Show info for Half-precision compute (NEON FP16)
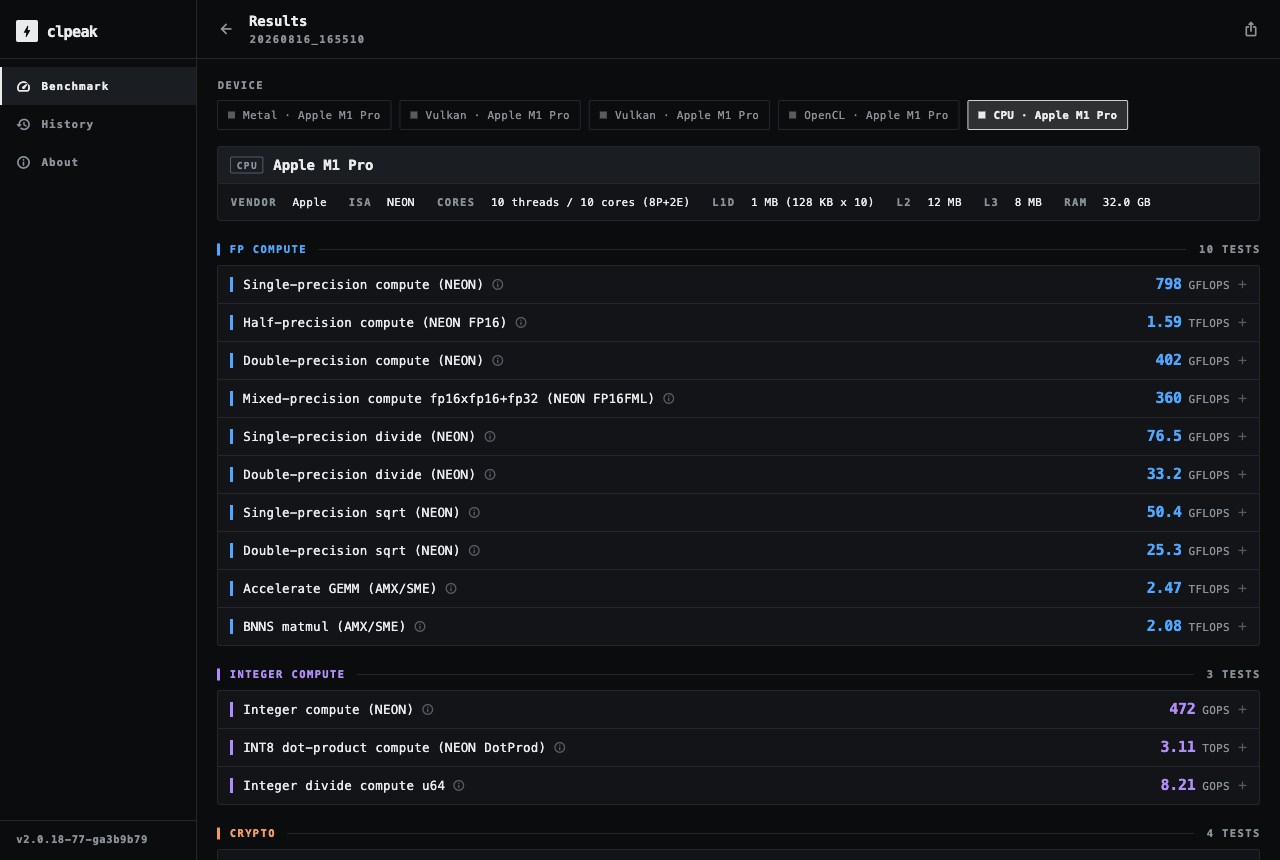The width and height of the screenshot is (1280, 860). (x=521, y=323)
